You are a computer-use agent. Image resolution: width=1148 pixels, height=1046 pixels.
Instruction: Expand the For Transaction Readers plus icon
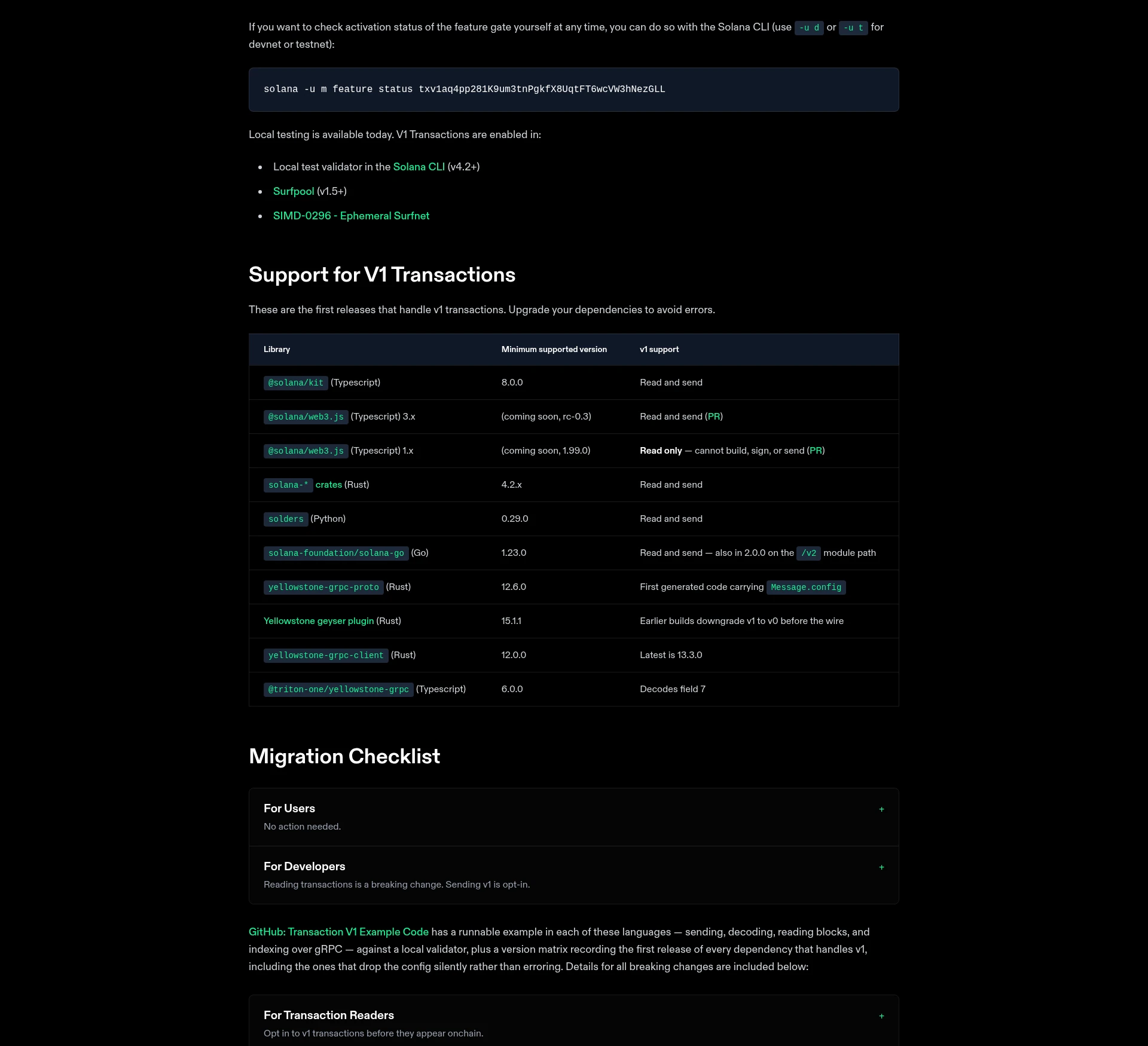881,1016
